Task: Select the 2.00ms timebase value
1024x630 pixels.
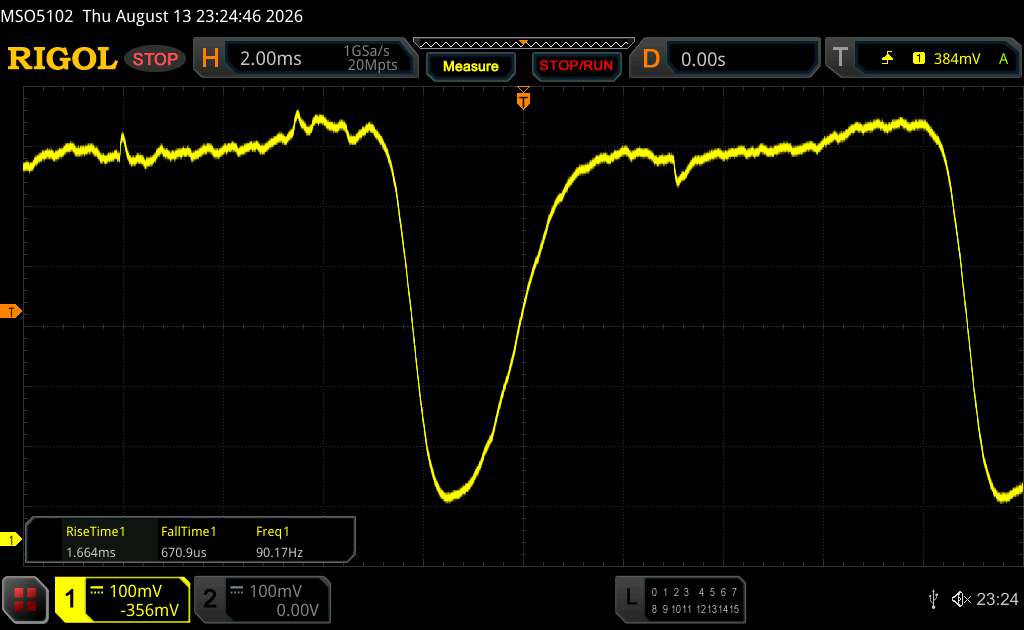Action: tap(270, 59)
